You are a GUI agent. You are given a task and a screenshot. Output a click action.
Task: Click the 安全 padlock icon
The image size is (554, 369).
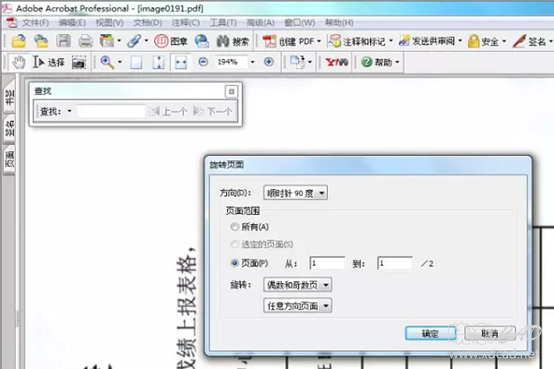click(474, 41)
